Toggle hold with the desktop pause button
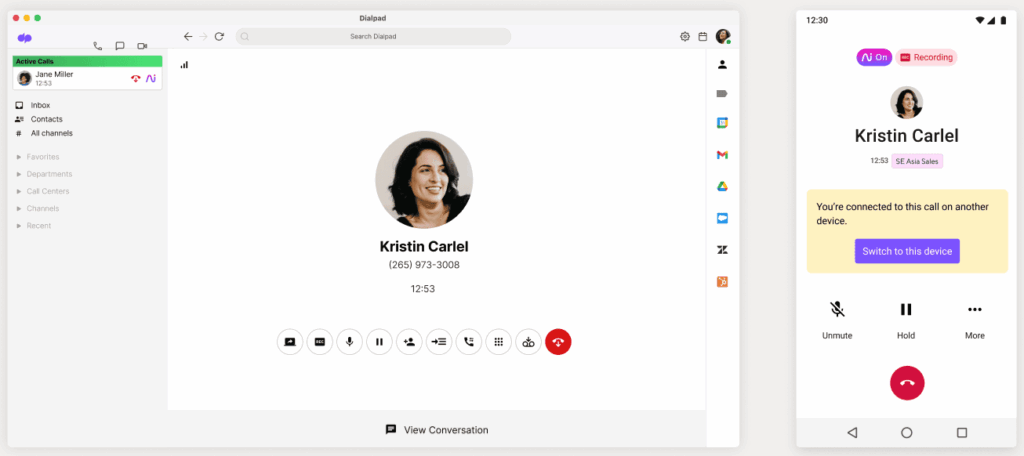Viewport: 1024px width, 456px height. [379, 342]
